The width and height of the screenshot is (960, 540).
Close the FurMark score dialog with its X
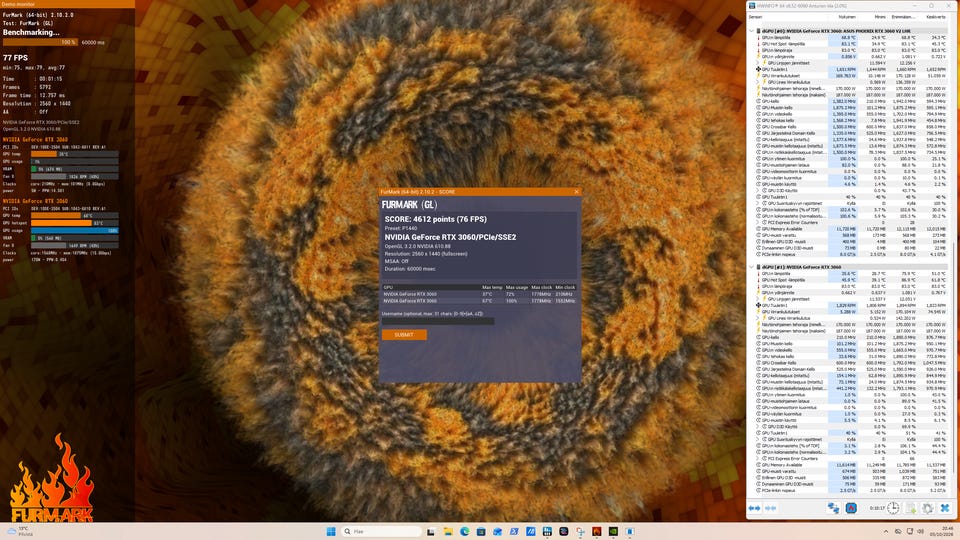point(576,192)
